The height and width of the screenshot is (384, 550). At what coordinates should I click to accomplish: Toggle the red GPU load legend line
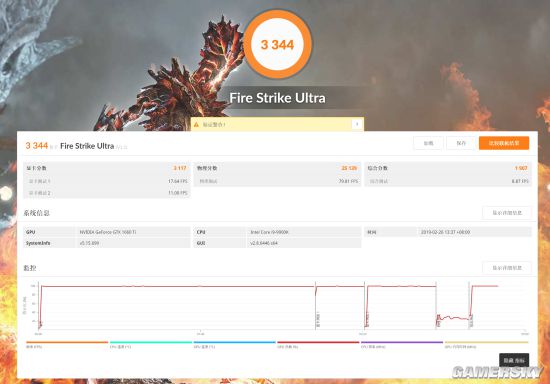tap(318, 342)
